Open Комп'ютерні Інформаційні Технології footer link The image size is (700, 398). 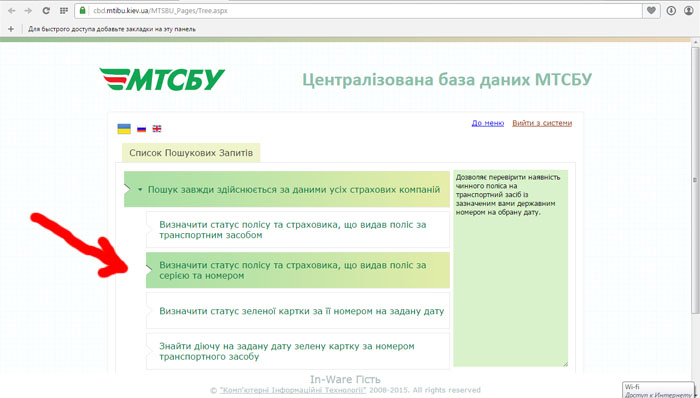coord(293,390)
